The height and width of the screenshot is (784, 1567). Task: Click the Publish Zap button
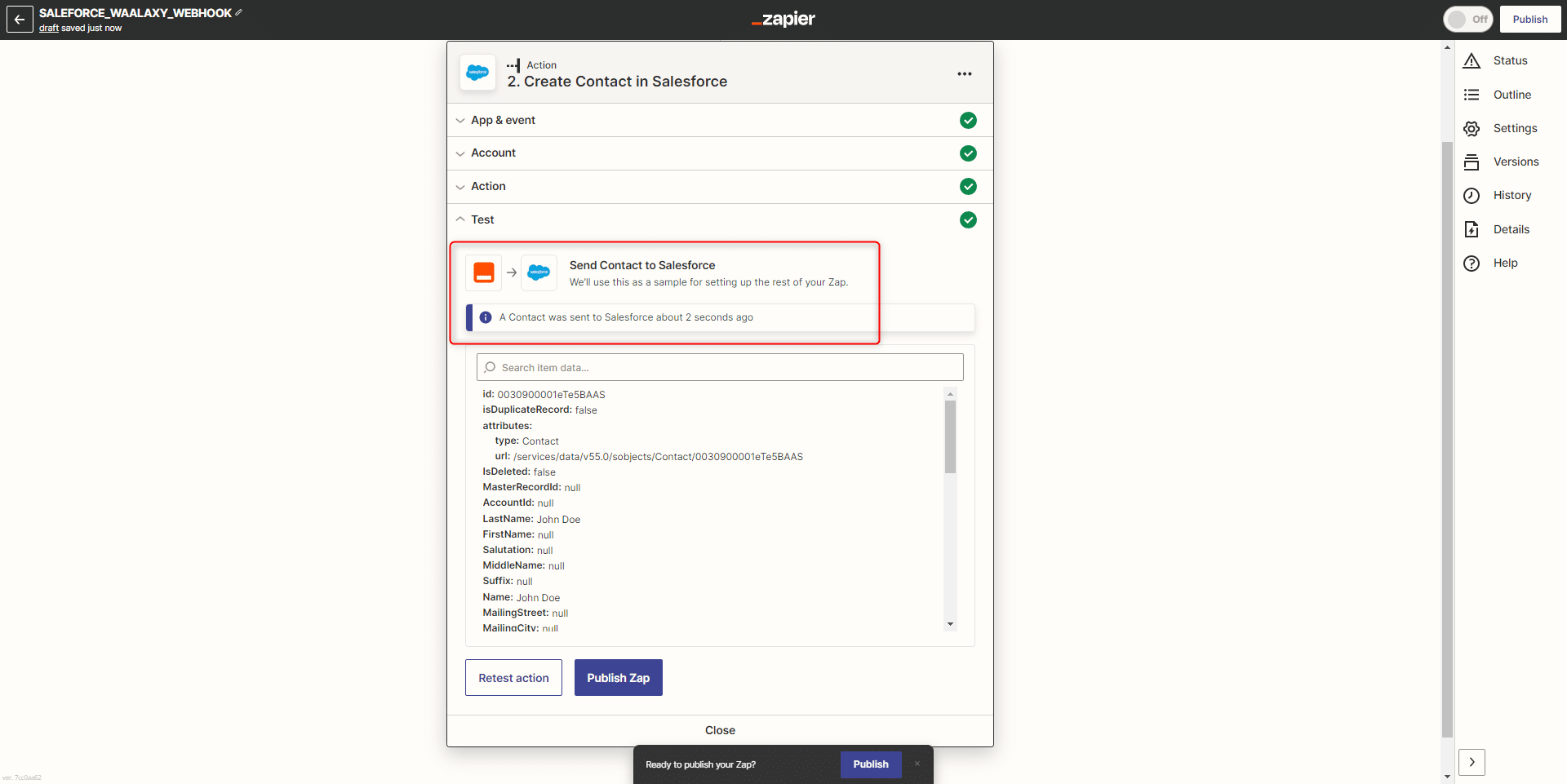pos(619,678)
